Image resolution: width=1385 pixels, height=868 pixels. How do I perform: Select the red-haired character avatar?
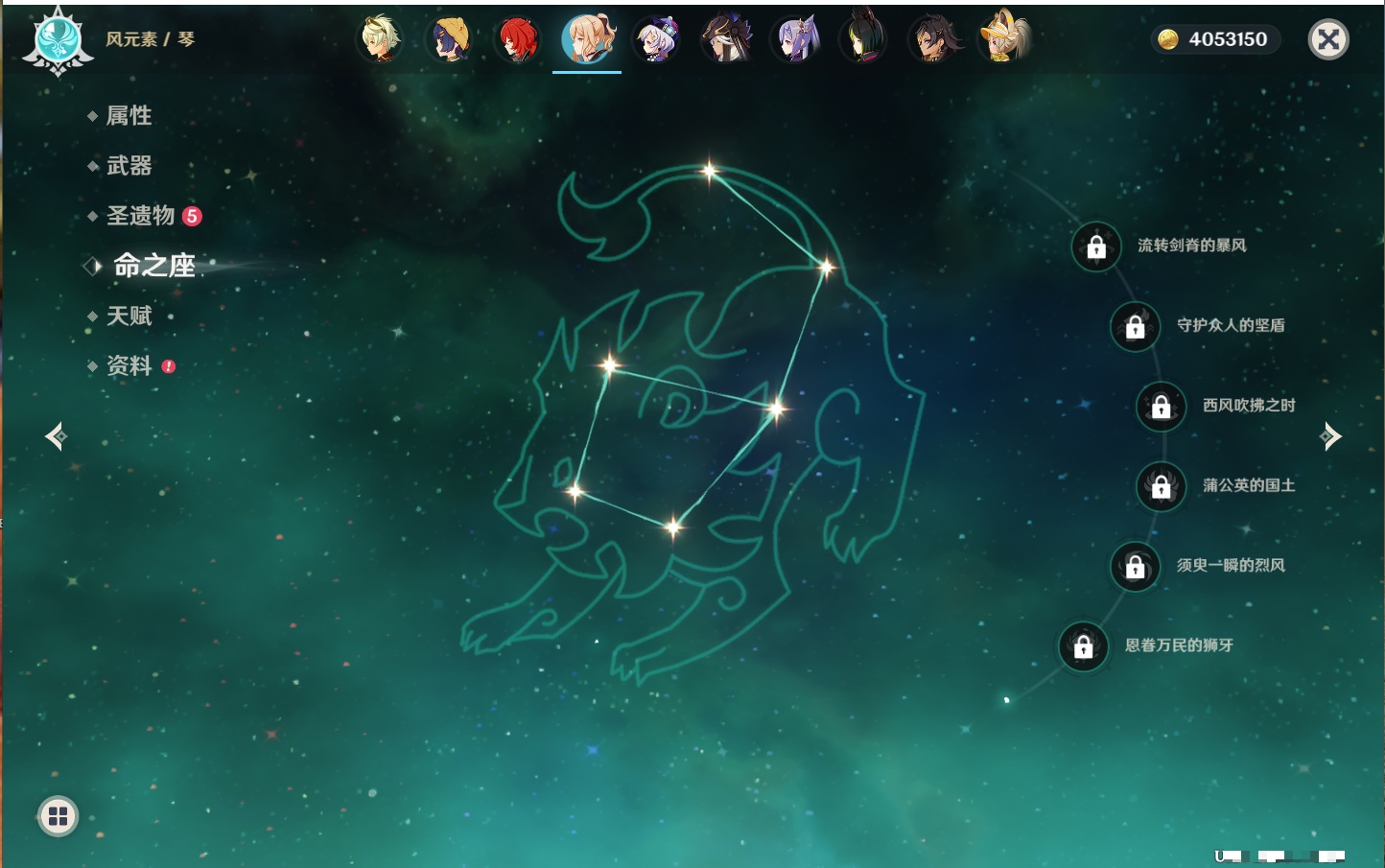[518, 39]
